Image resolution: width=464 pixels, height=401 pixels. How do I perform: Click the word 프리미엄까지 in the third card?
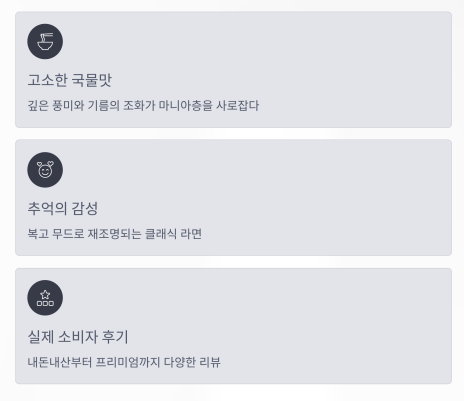click(x=128, y=362)
